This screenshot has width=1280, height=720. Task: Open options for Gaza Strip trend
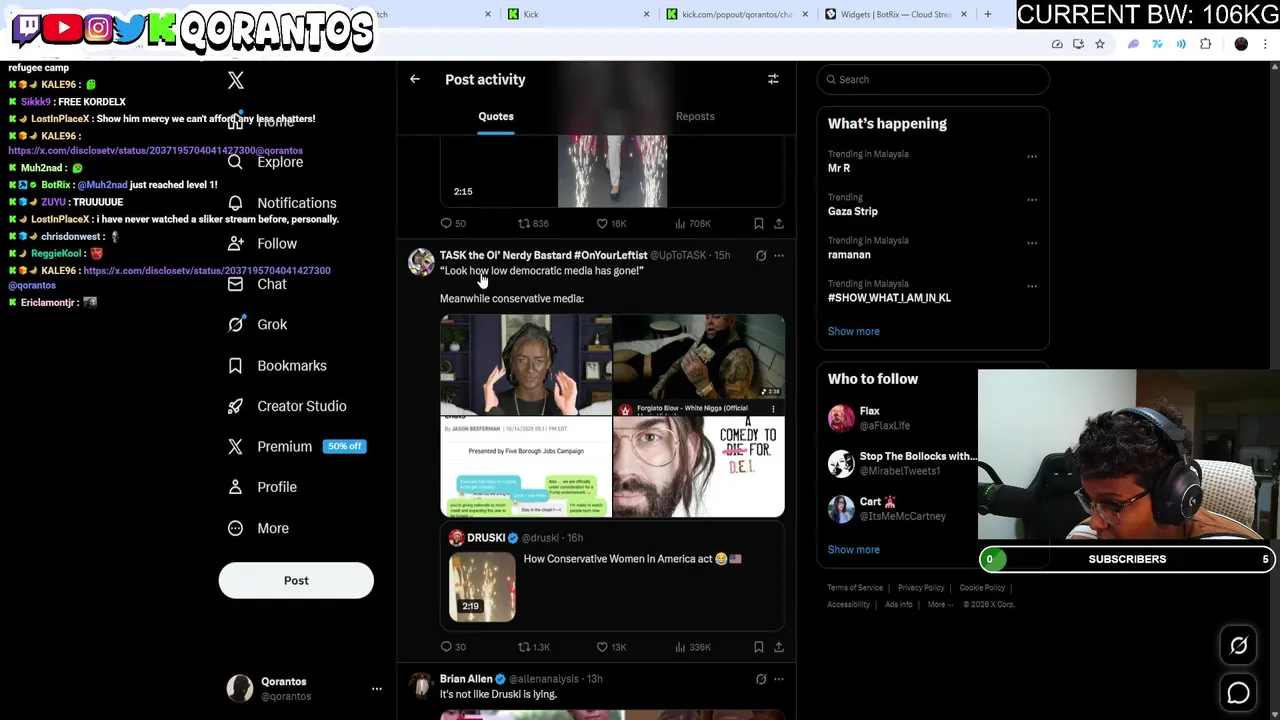1032,199
